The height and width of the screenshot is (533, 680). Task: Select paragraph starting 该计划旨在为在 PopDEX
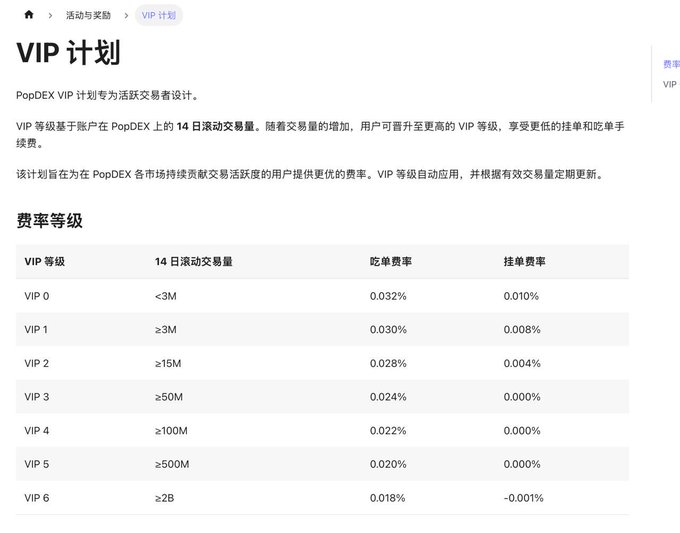tap(310, 174)
